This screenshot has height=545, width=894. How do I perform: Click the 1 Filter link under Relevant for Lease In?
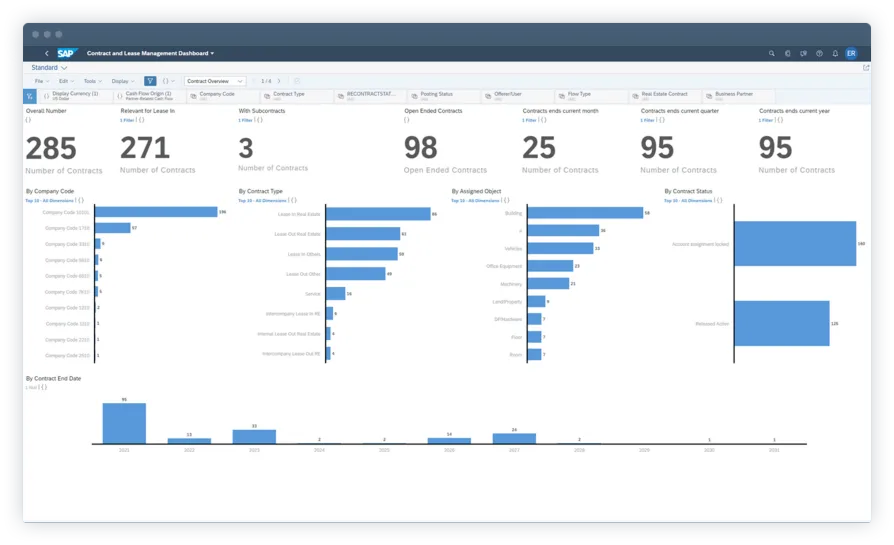(127, 120)
